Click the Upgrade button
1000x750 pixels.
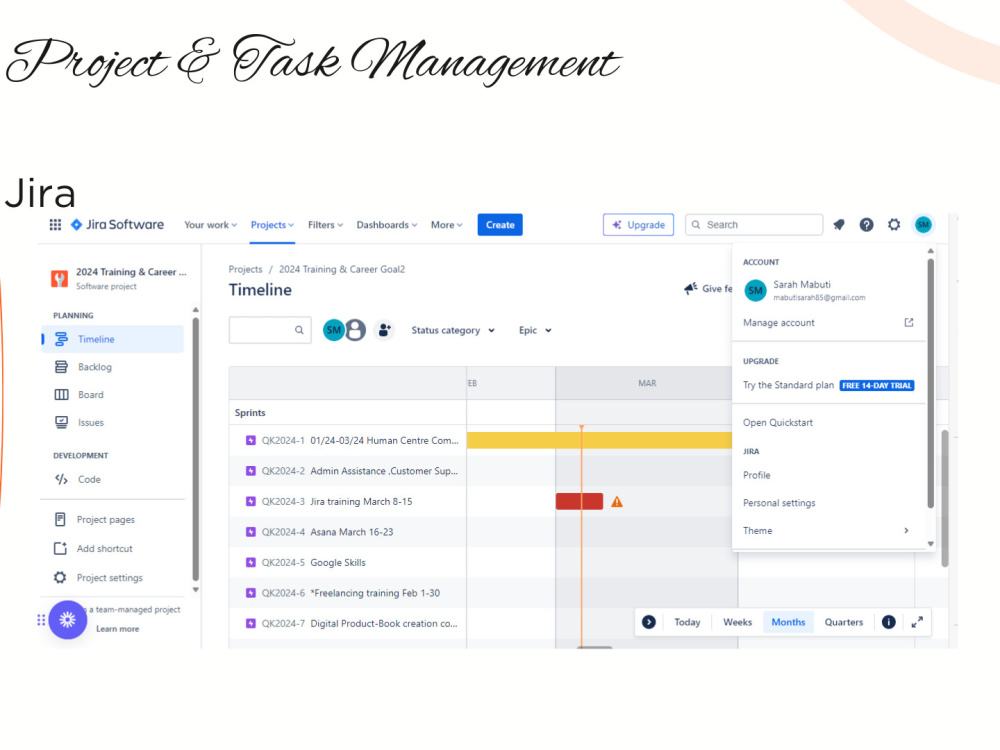coord(638,224)
